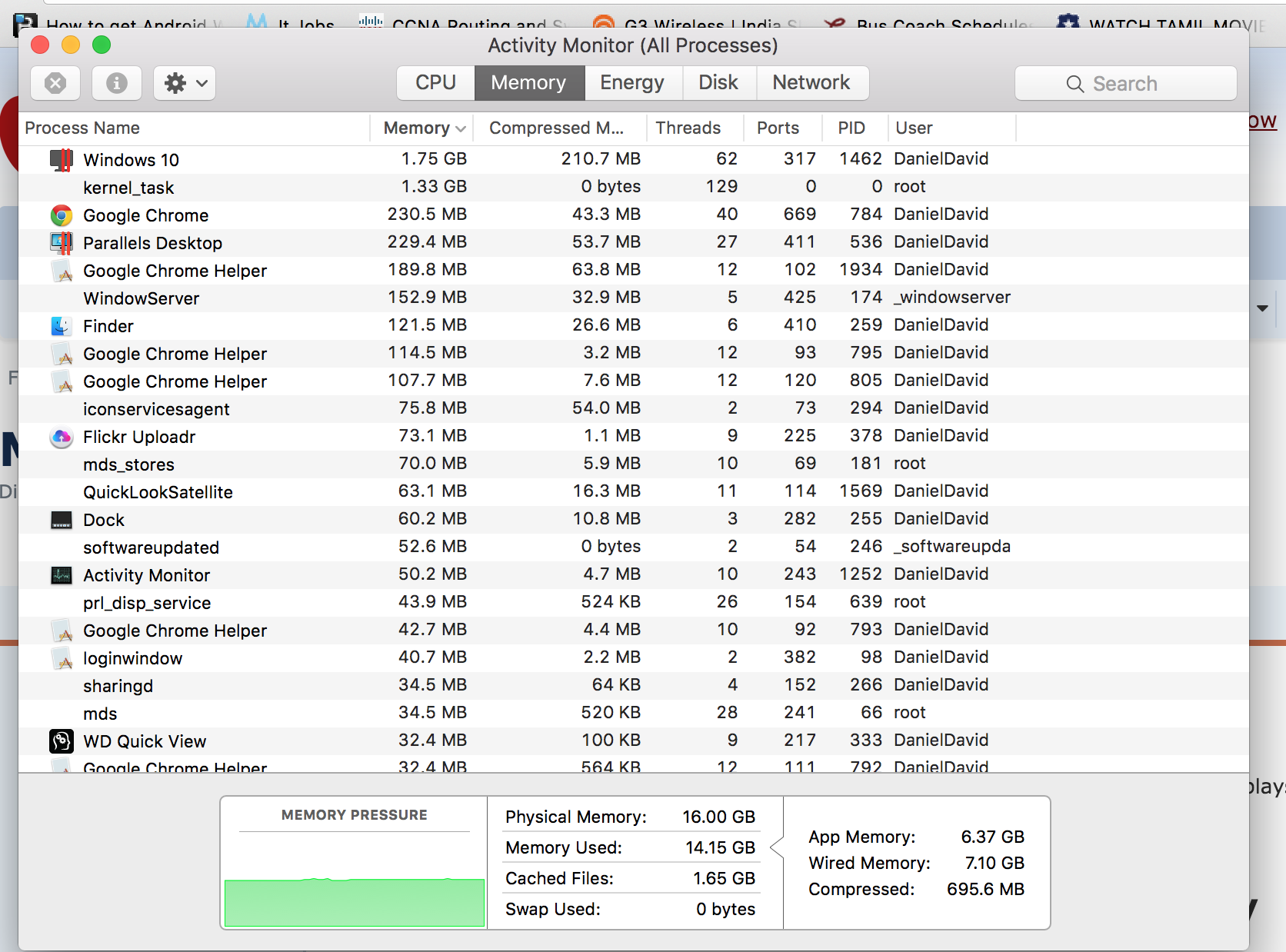Click icon of Chrome Helper using 107.7 MB

62,381
